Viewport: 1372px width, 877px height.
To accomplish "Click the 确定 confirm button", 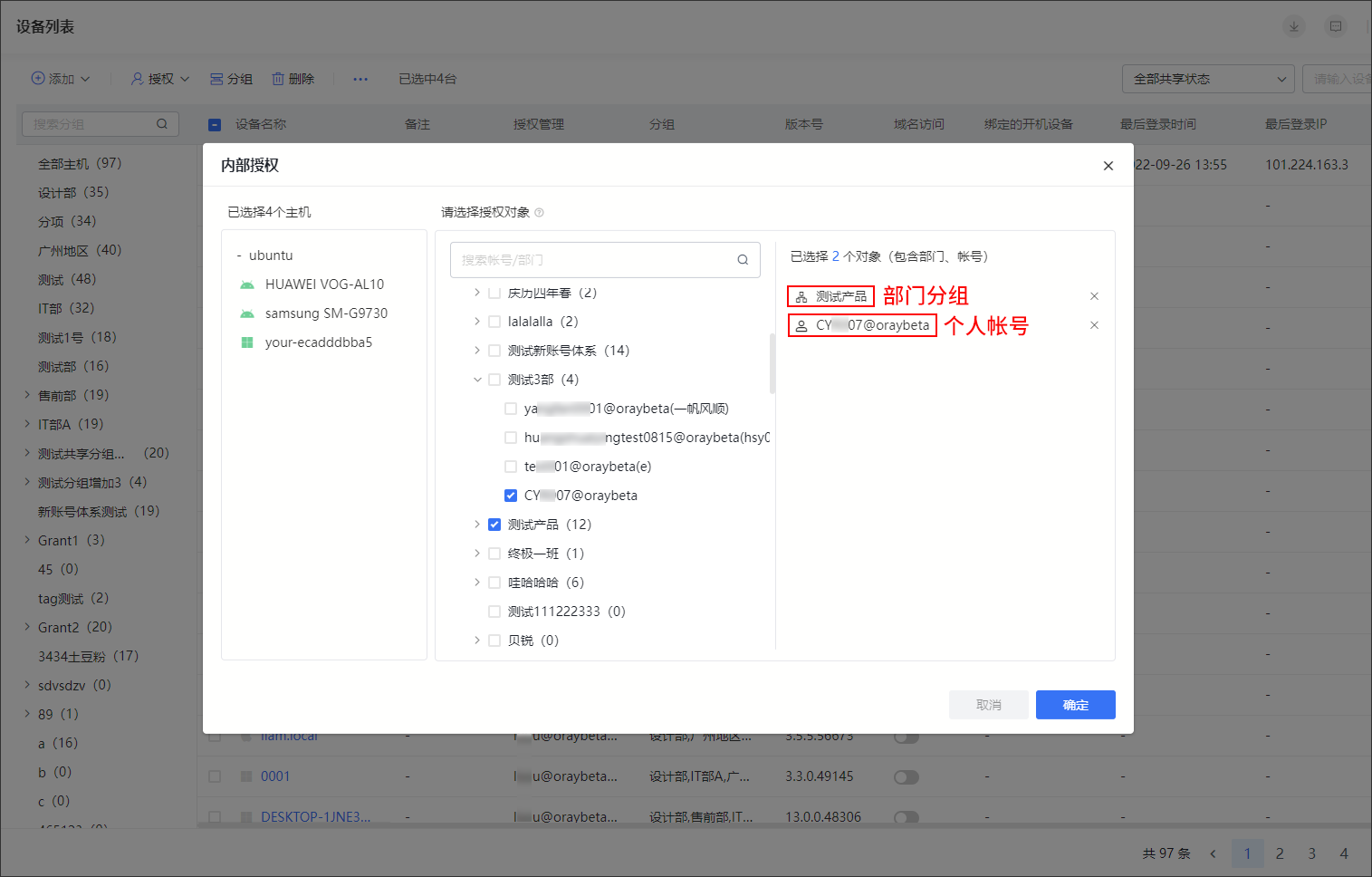I will point(1075,705).
